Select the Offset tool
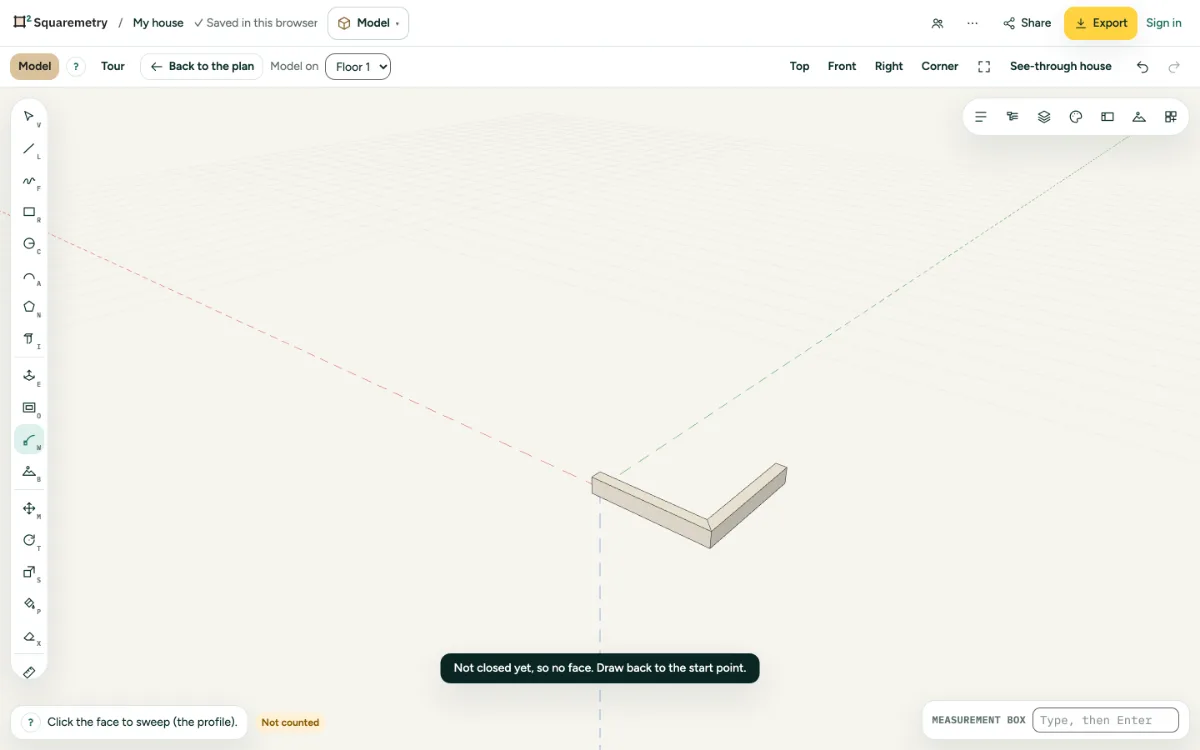This screenshot has width=1200, height=750. (x=29, y=408)
